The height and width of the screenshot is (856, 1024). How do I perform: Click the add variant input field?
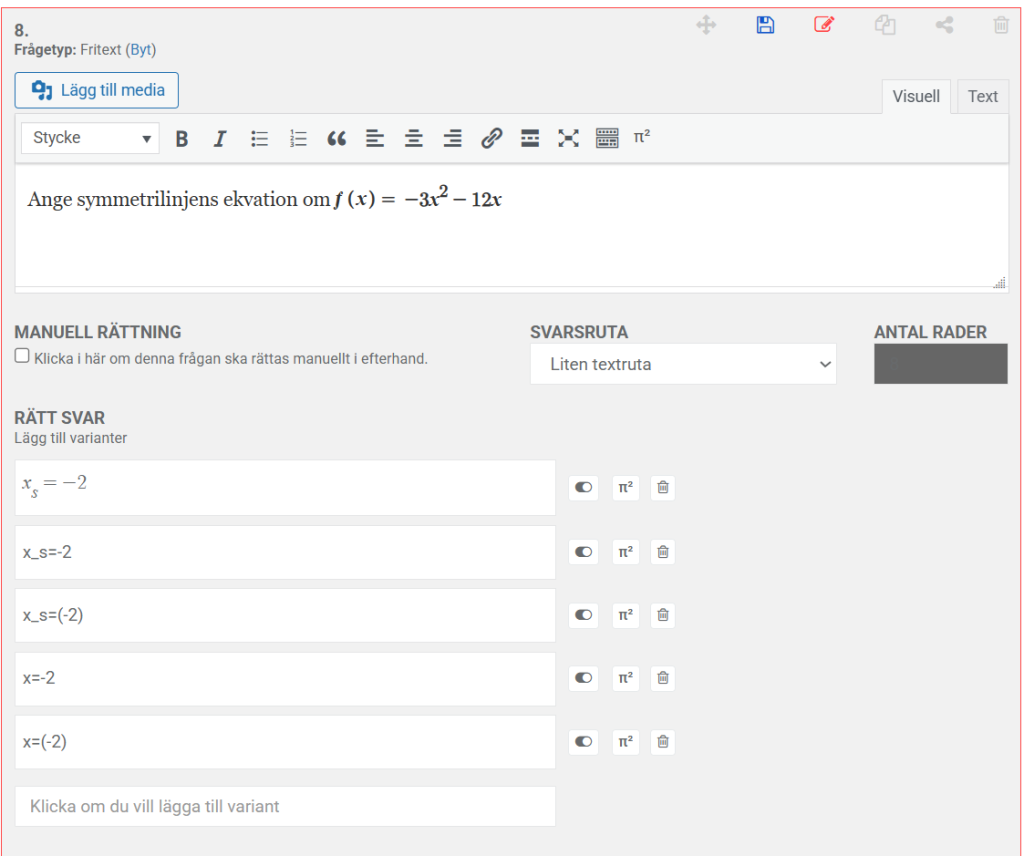pyautogui.click(x=285, y=806)
